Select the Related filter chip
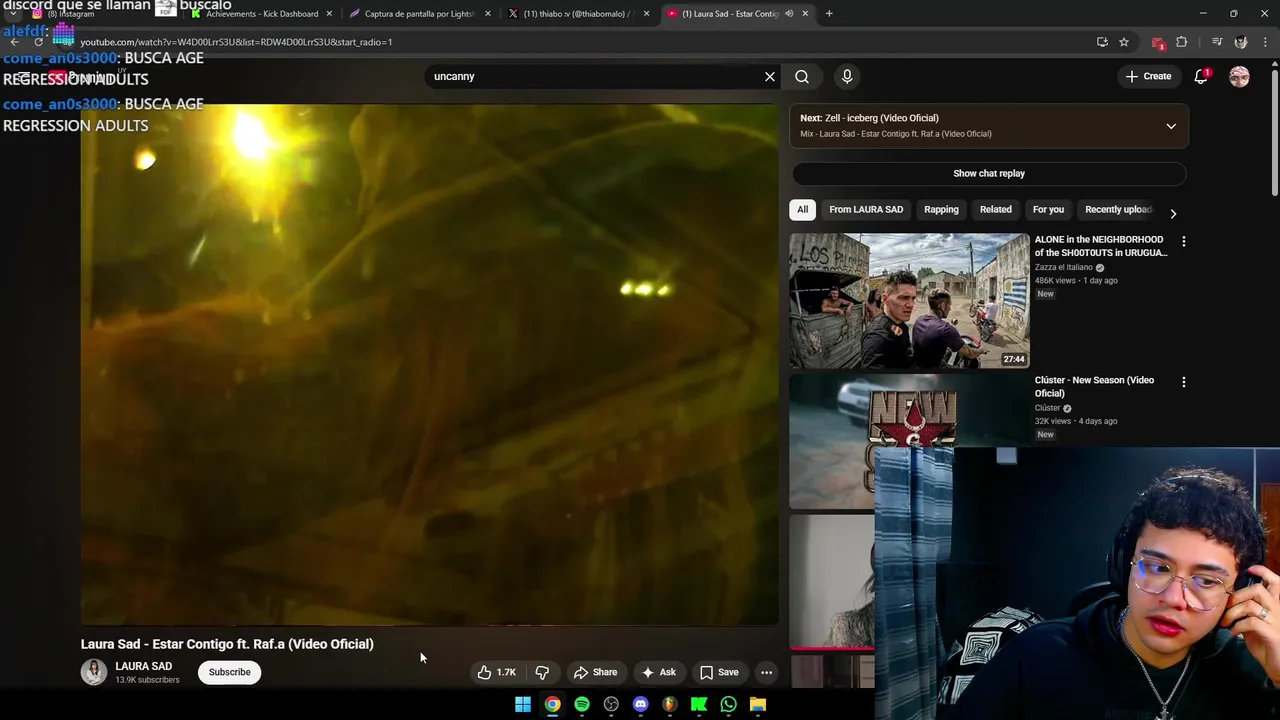The width and height of the screenshot is (1280, 720). pyautogui.click(x=996, y=209)
